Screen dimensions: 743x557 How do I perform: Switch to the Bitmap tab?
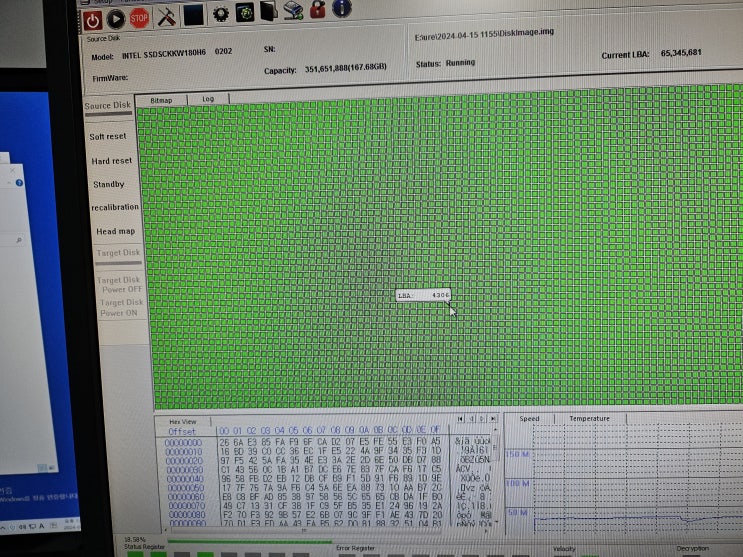[x=161, y=100]
